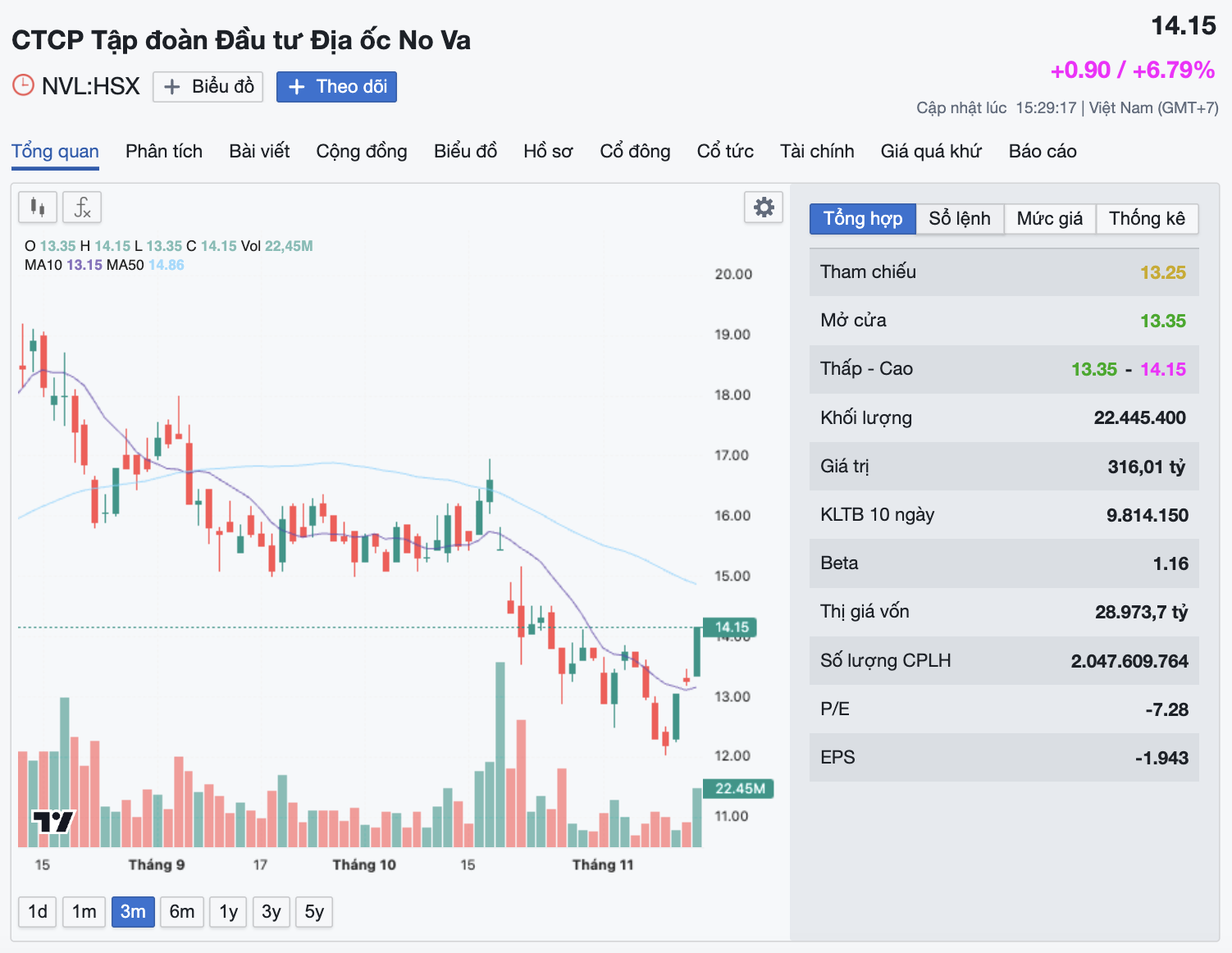Open the Cổ đông tab
Viewport: 1232px width, 953px height.
pos(635,151)
